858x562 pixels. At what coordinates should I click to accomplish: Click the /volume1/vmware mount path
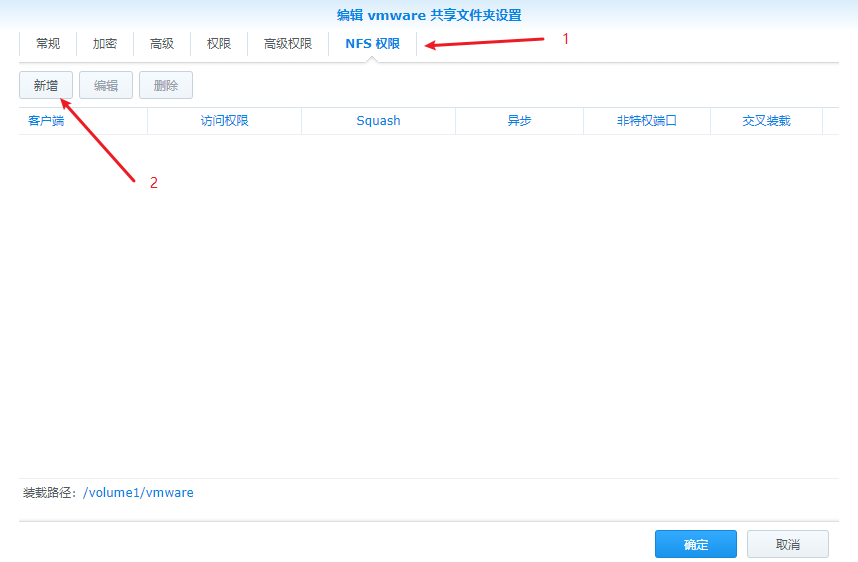click(x=138, y=493)
